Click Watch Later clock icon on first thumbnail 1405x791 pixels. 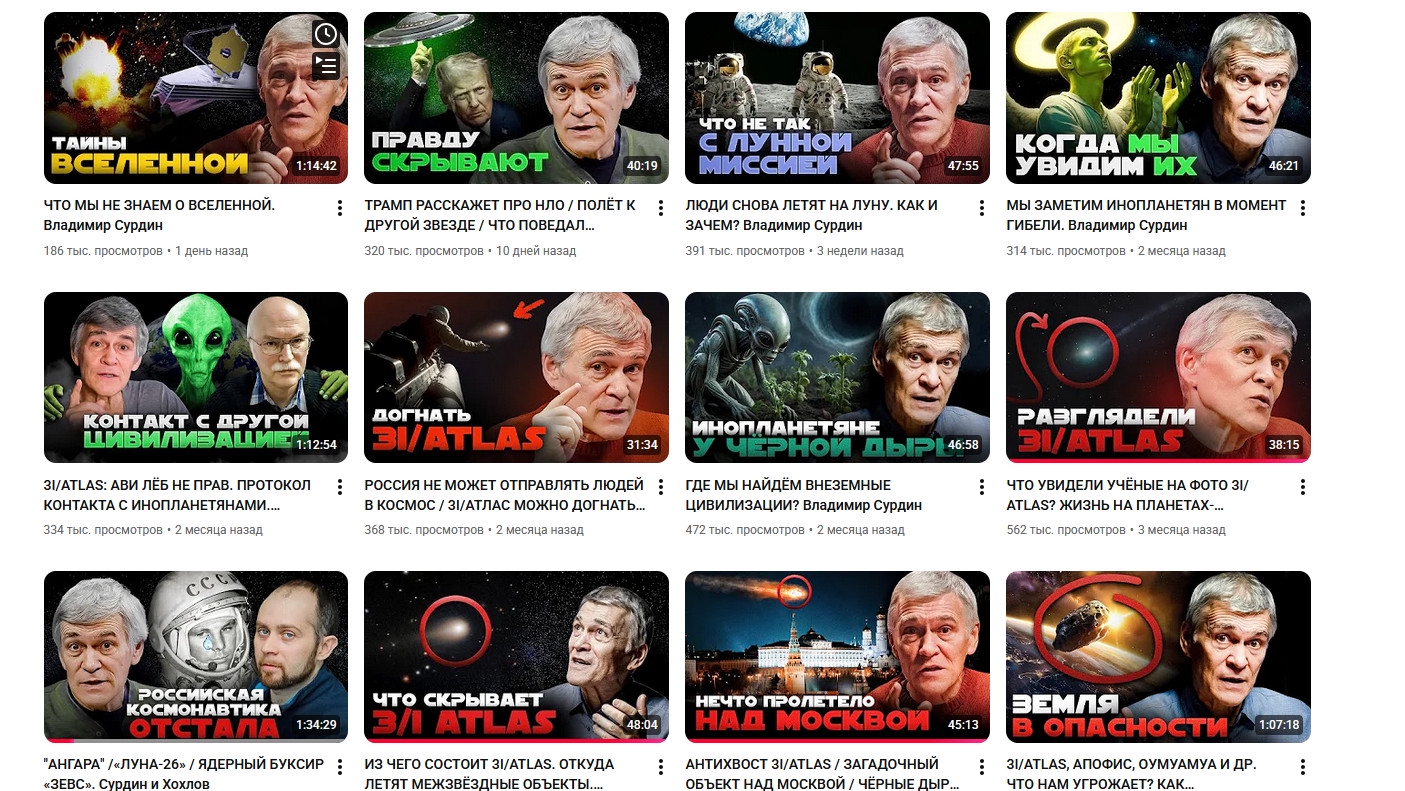[326, 34]
